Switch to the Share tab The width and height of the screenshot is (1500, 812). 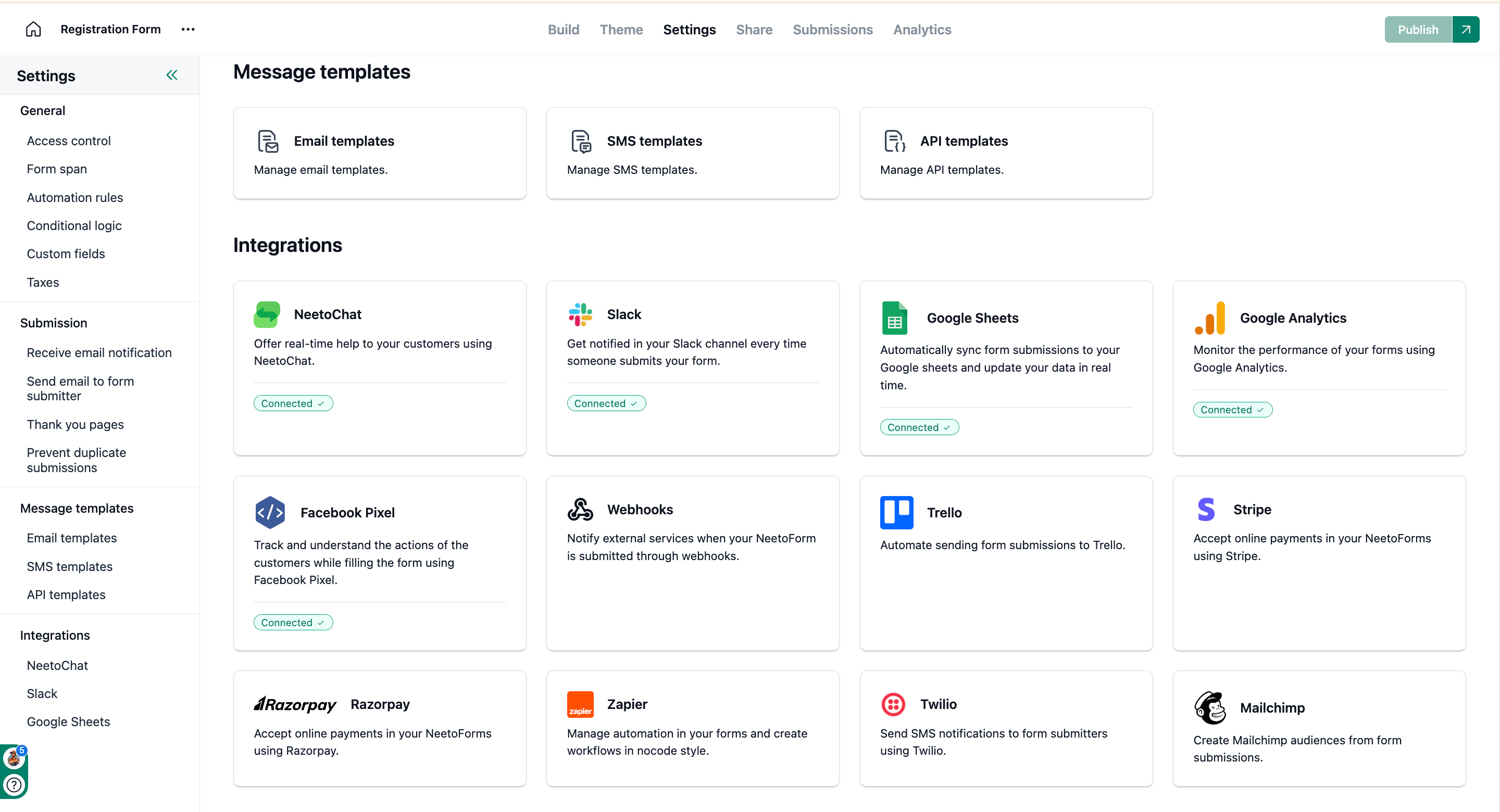coord(754,29)
